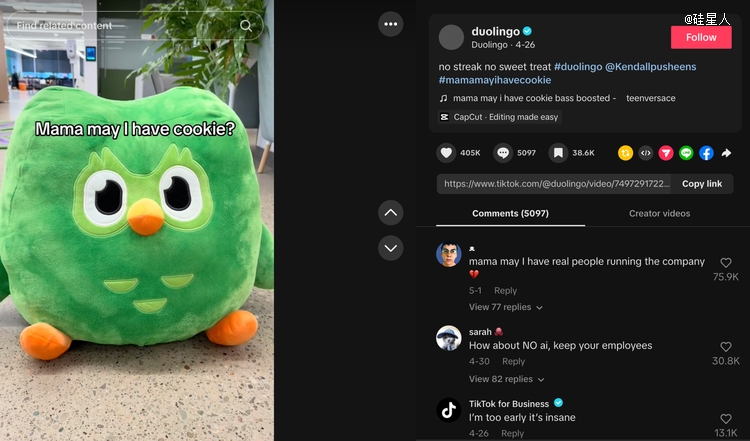
Task: Click the share arrow icon
Action: [726, 153]
